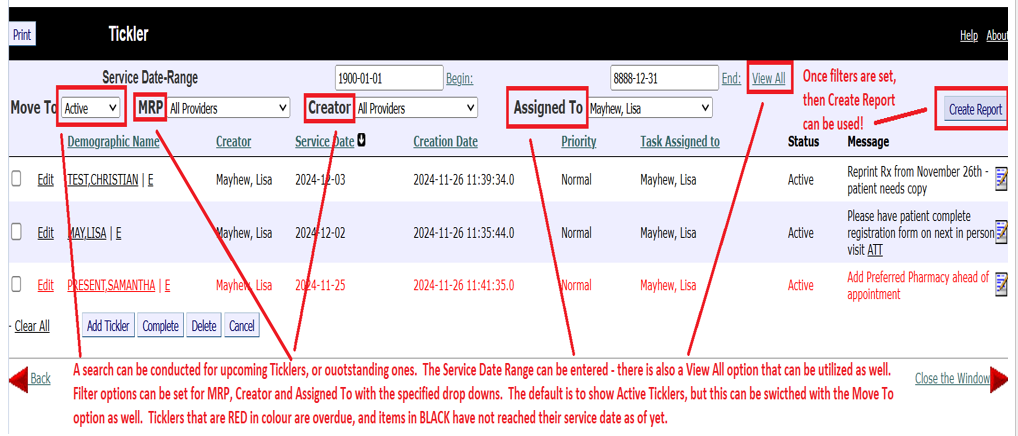Open the About menu link
The height and width of the screenshot is (436, 1018).
coord(997,35)
